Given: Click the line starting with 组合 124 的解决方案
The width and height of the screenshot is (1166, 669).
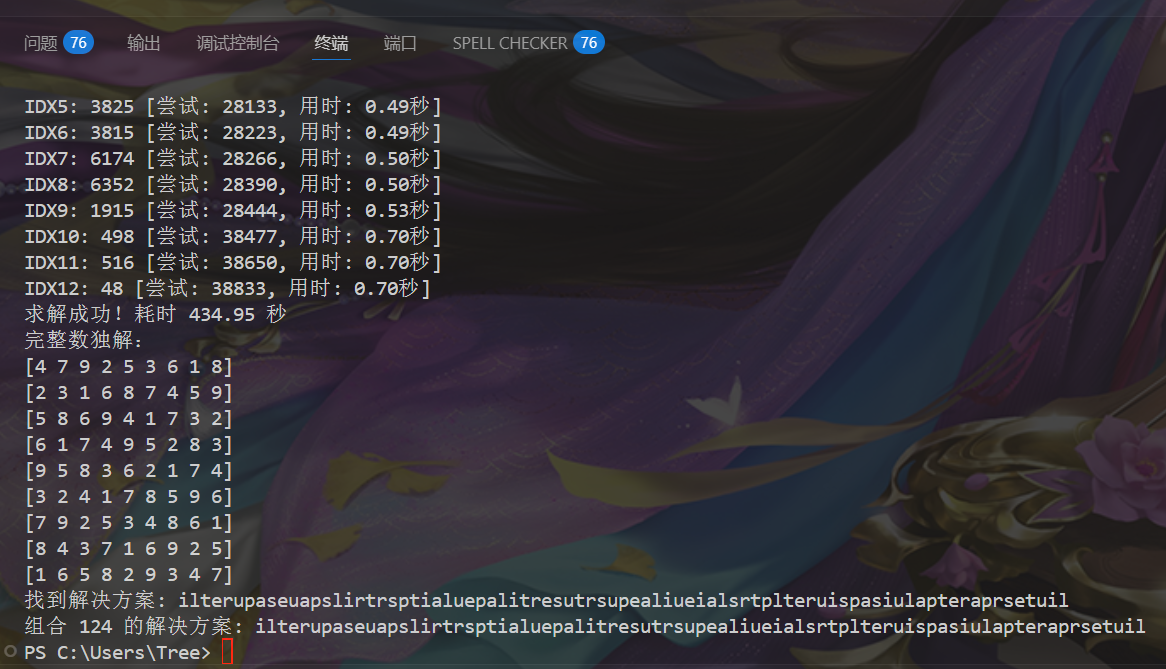Looking at the screenshot, I should pyautogui.click(x=585, y=626).
